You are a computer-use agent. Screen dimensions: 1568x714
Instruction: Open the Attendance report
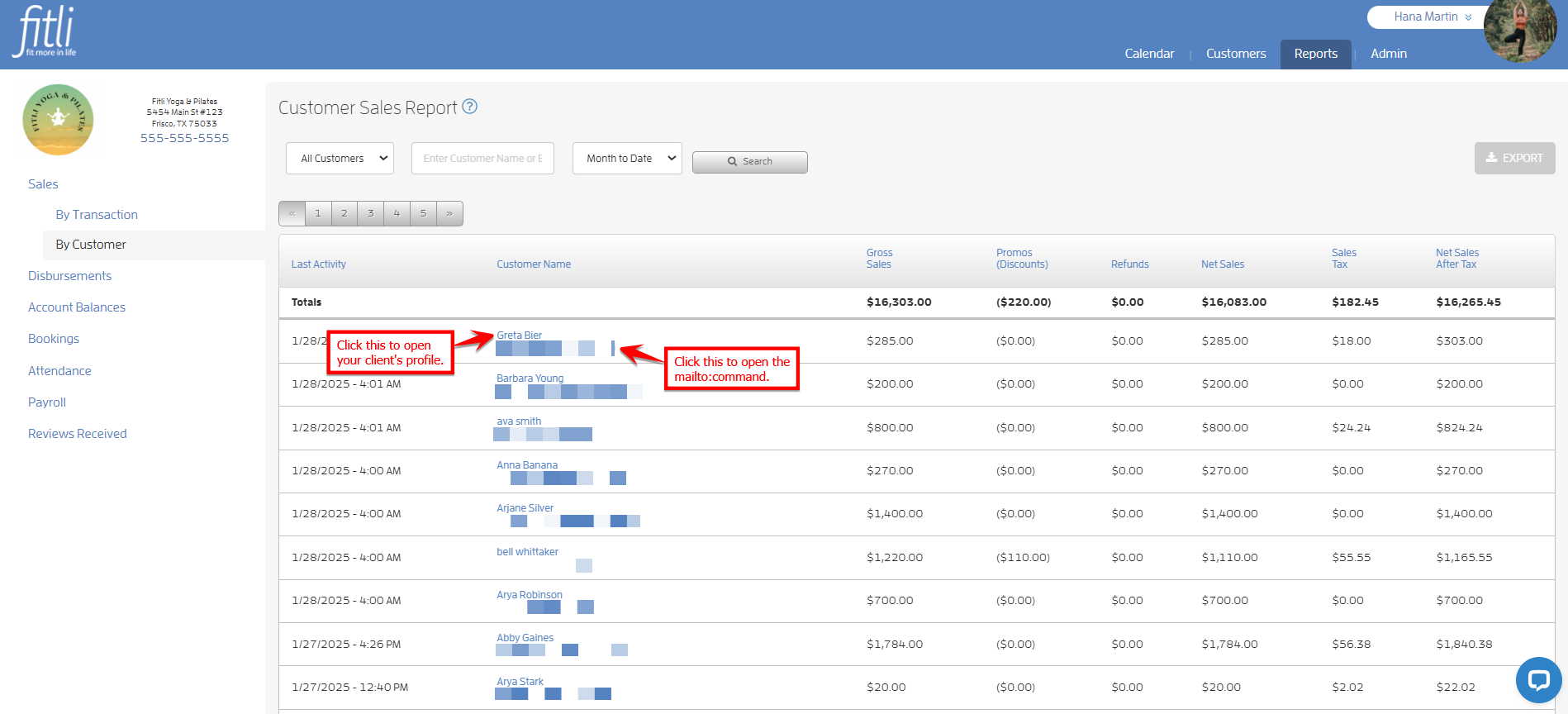pyautogui.click(x=59, y=371)
